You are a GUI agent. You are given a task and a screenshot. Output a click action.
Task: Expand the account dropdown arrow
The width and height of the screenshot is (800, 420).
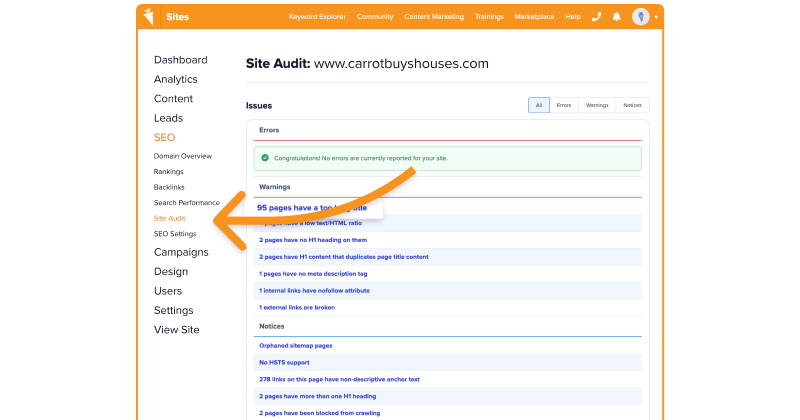(x=656, y=17)
